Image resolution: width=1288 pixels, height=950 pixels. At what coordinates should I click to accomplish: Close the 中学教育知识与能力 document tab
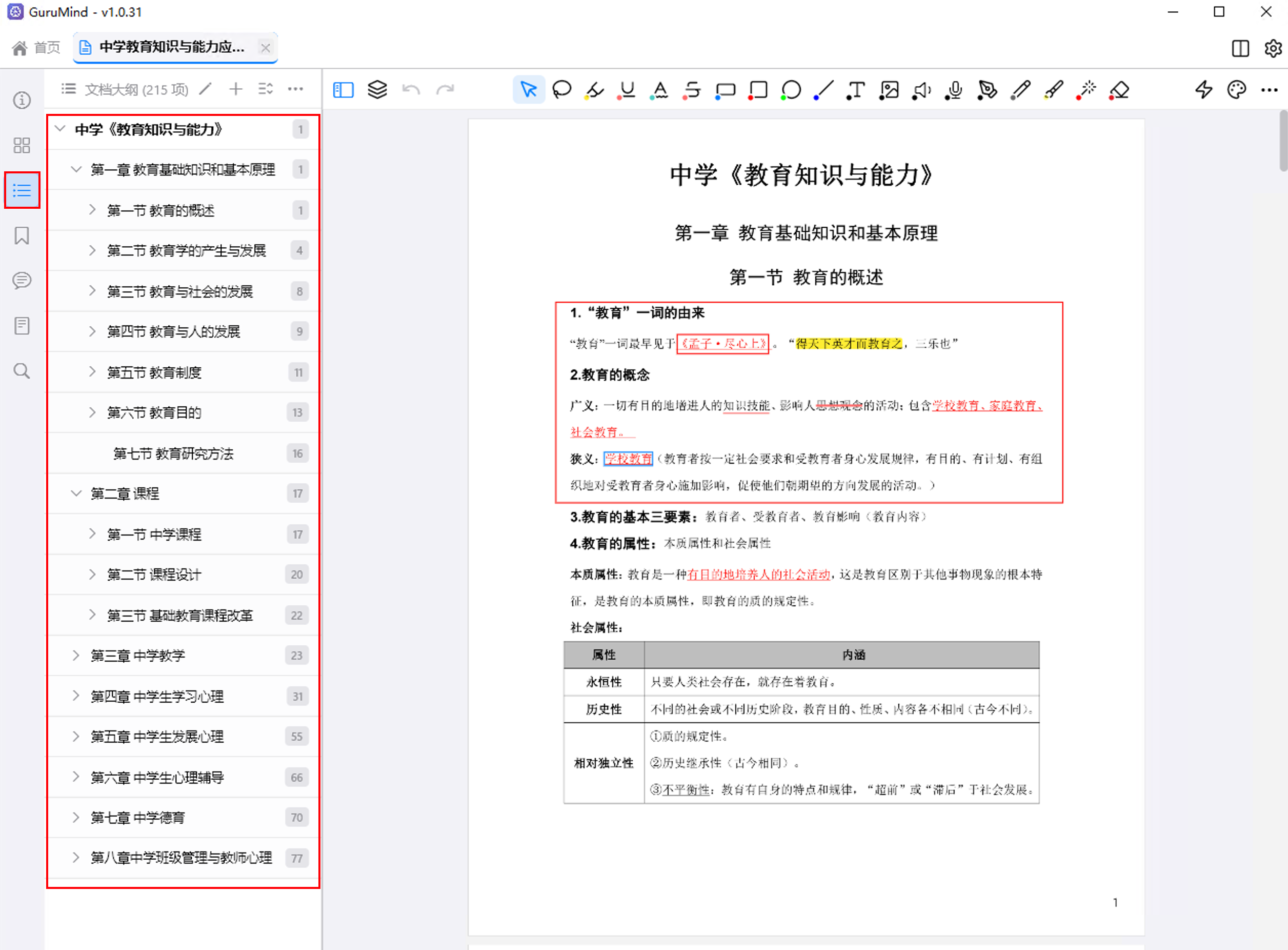click(266, 48)
